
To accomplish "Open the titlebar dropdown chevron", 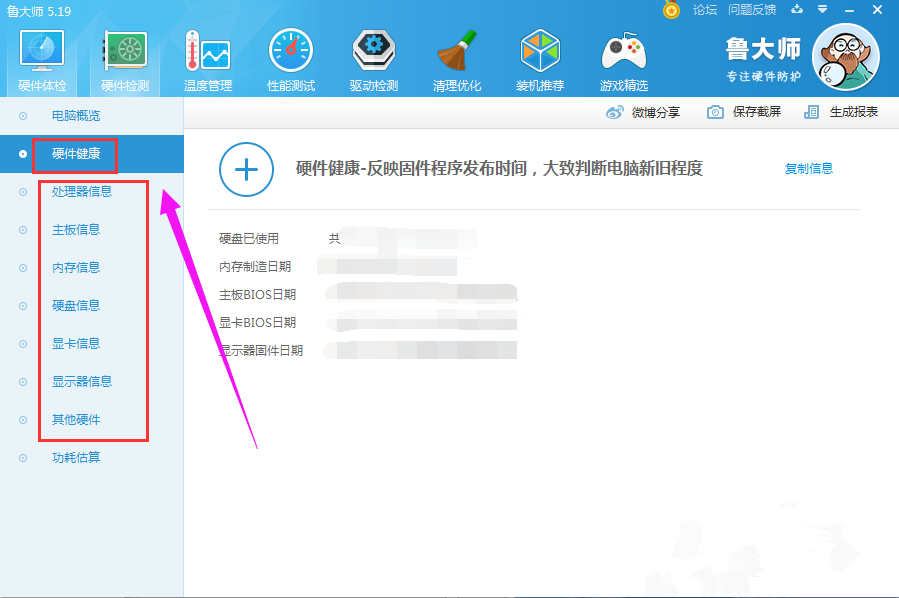I will [823, 9].
